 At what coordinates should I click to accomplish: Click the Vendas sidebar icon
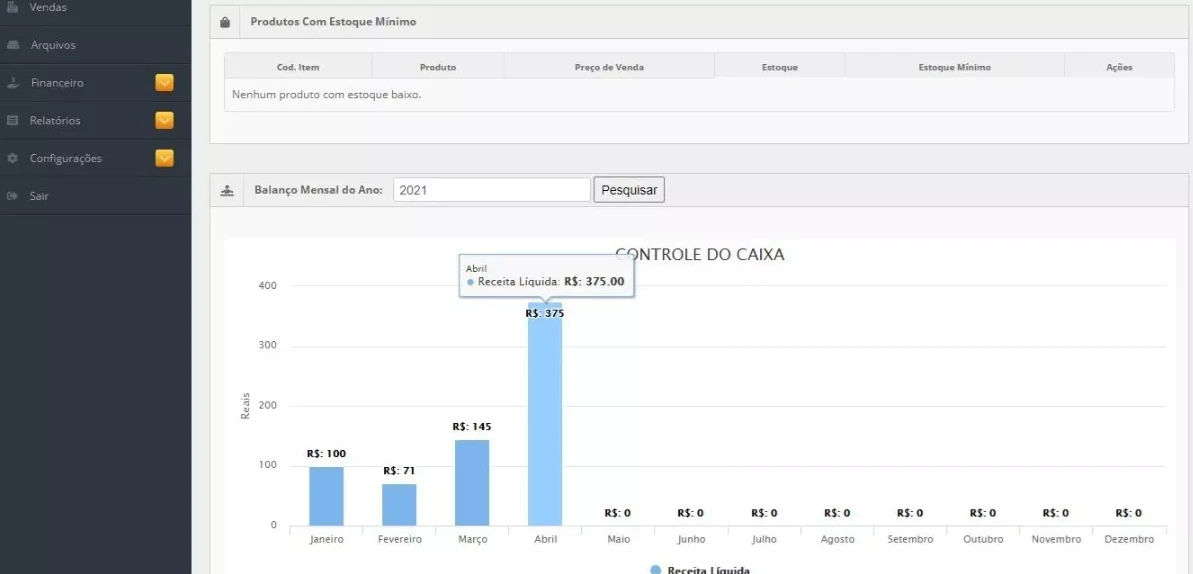pos(13,8)
